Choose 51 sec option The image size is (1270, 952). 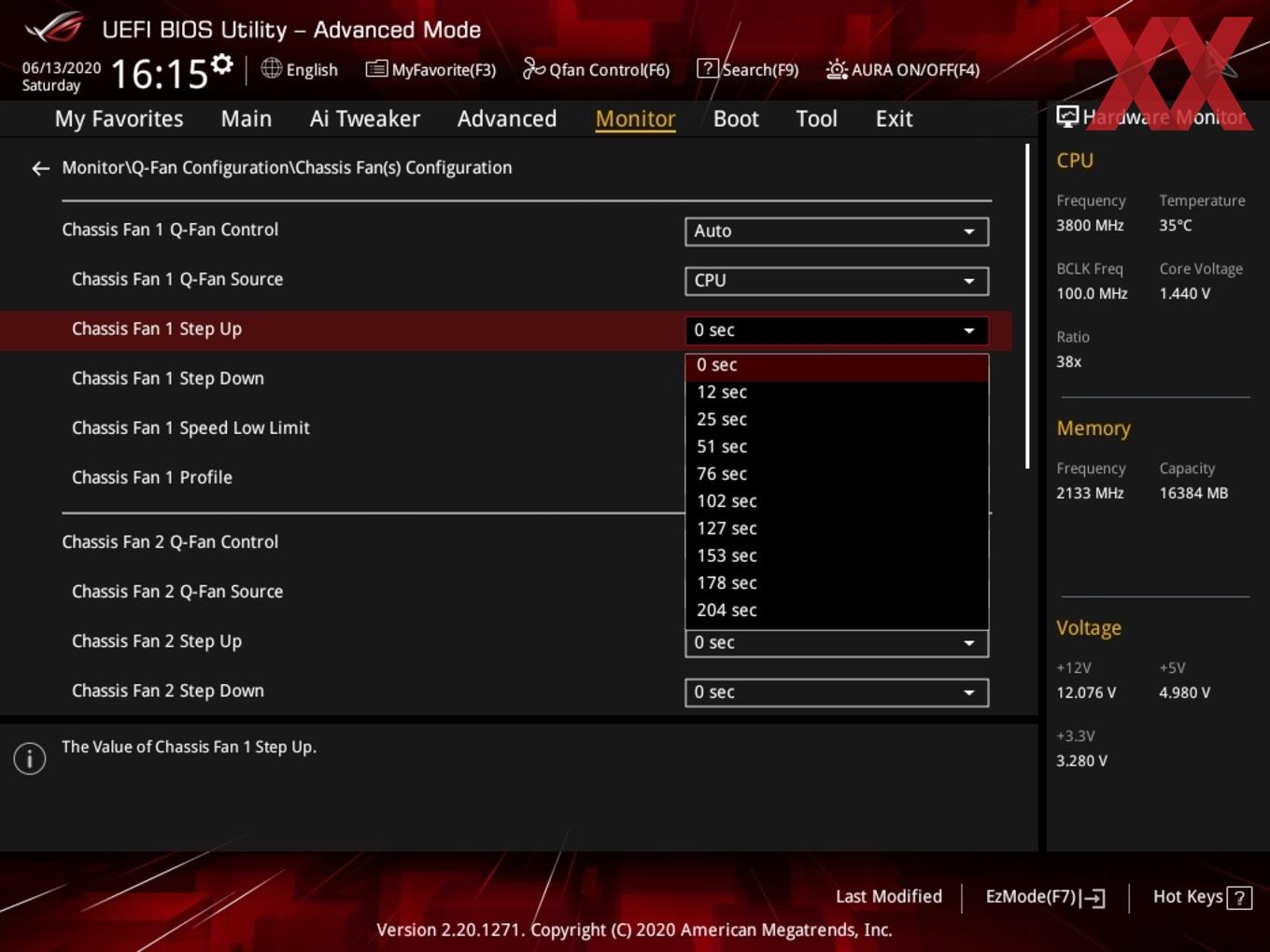coord(837,447)
